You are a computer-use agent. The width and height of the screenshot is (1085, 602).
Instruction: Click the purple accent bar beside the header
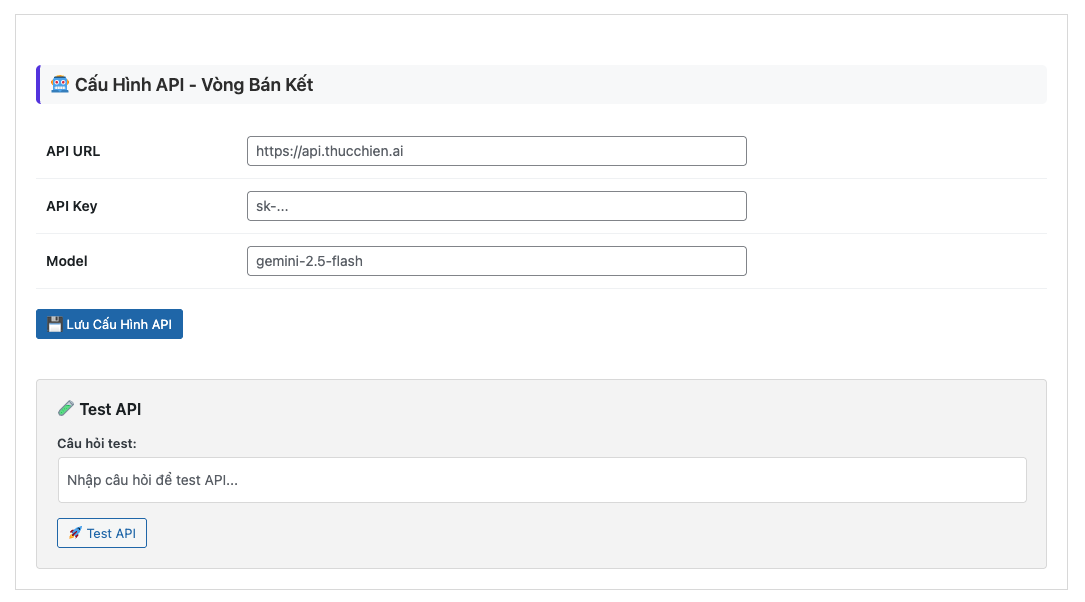[38, 85]
